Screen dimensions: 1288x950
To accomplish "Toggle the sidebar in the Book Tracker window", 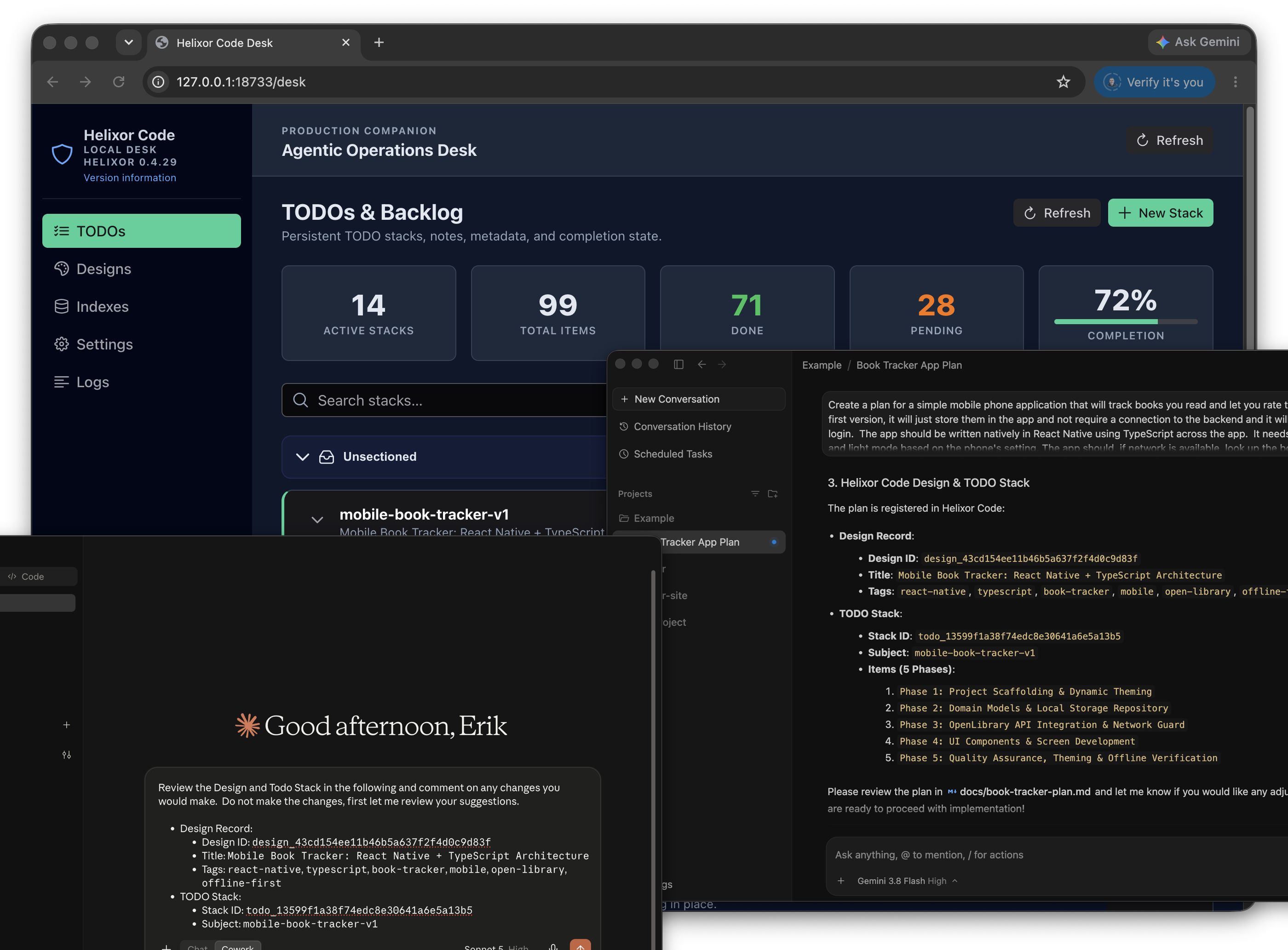I will coord(679,364).
